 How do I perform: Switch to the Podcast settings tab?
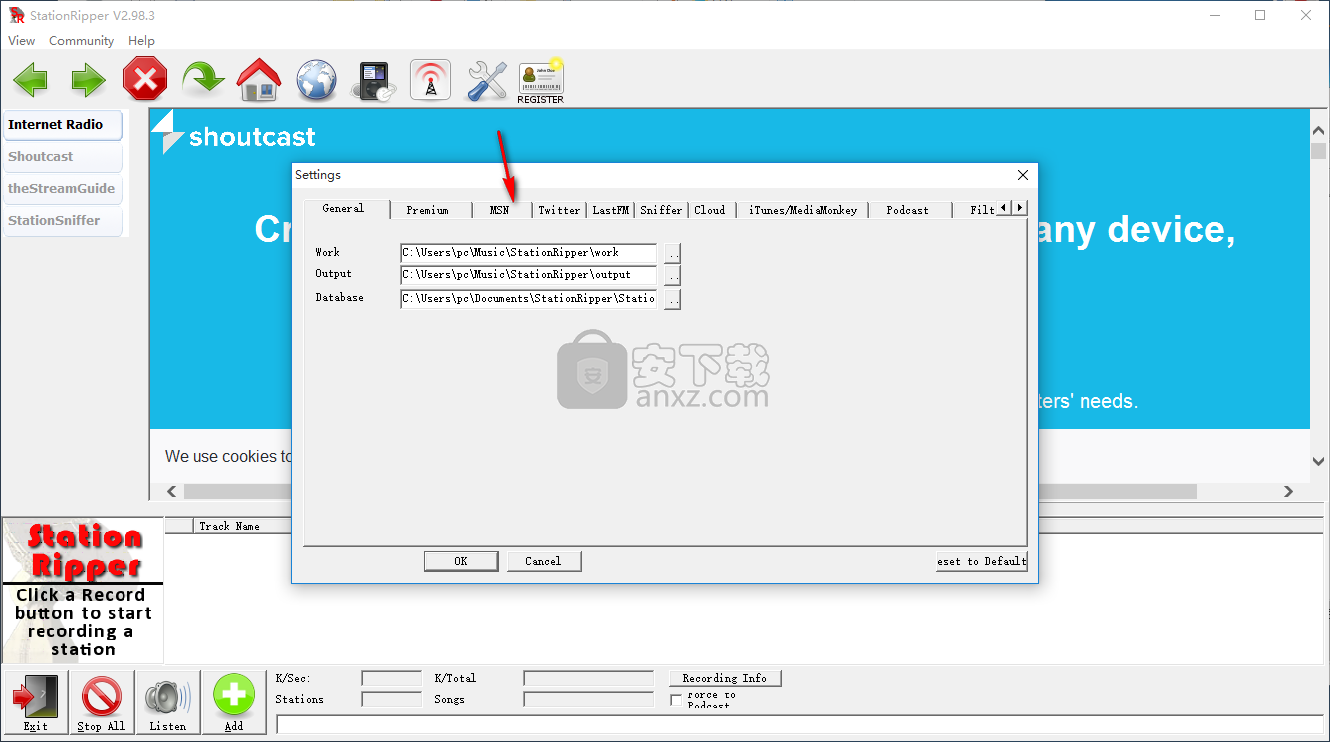(x=907, y=210)
